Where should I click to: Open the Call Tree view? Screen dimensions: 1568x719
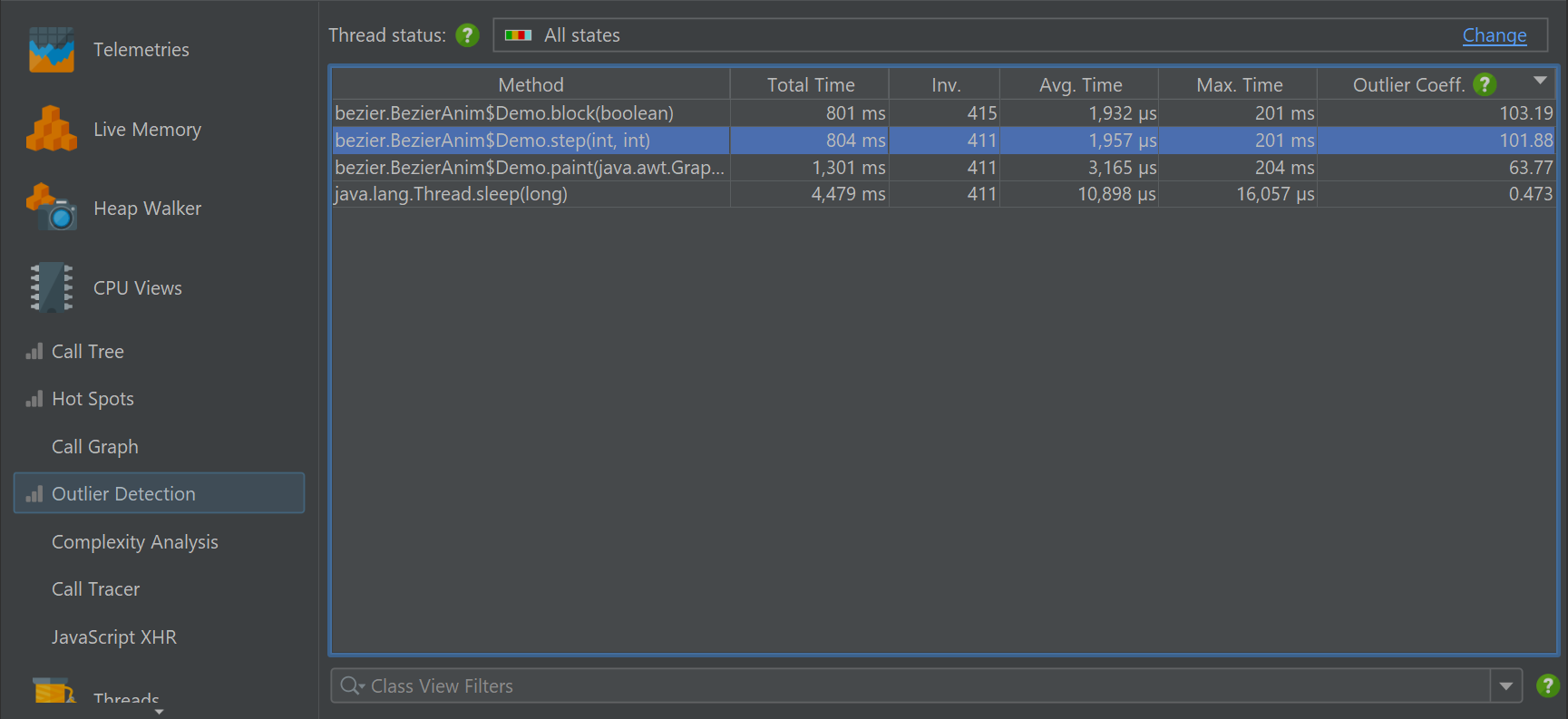click(x=87, y=352)
